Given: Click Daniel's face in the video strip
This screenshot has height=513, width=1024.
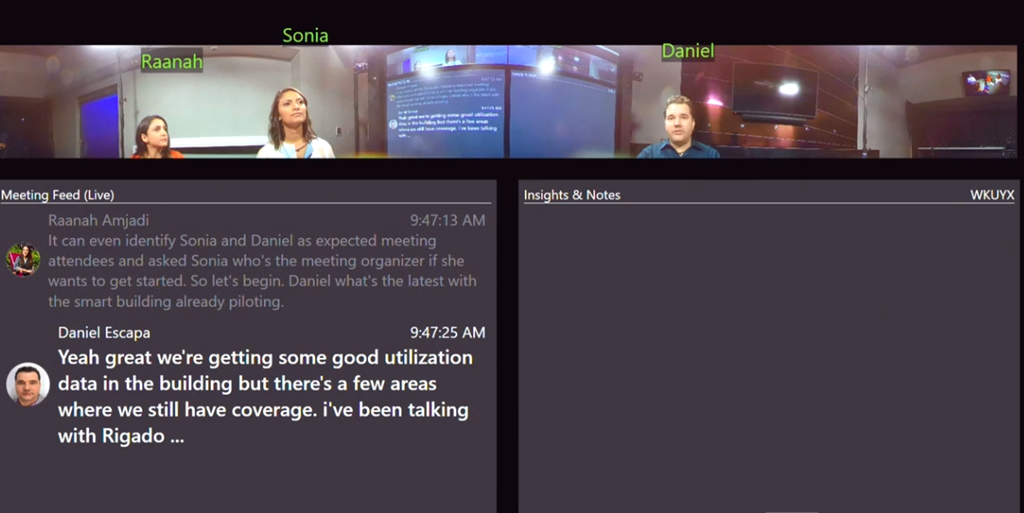Looking at the screenshot, I should 679,120.
